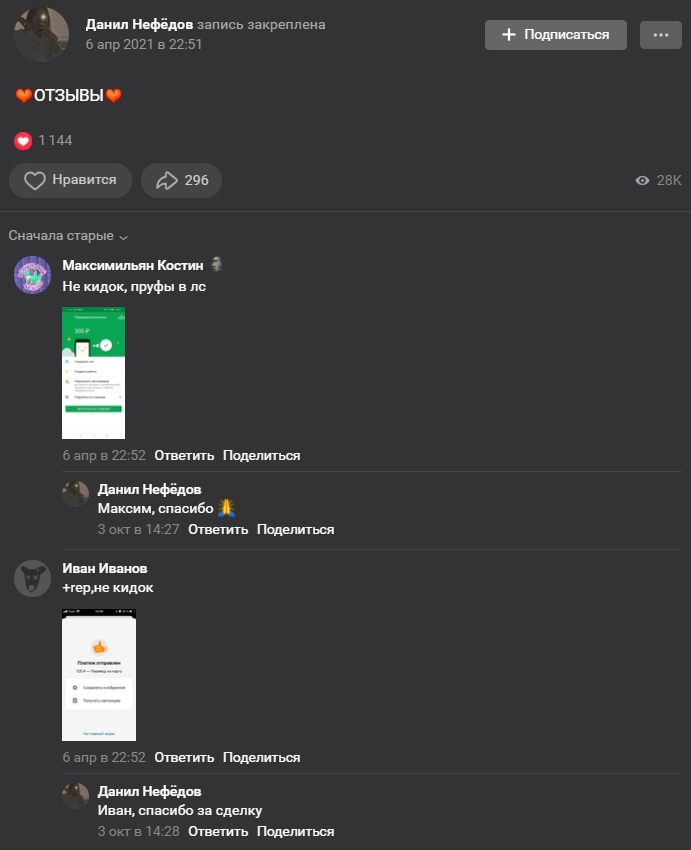Image resolution: width=691 pixels, height=850 pixels.
Task: Open the white payment-sent screenshot thumbnail
Action: point(99,675)
